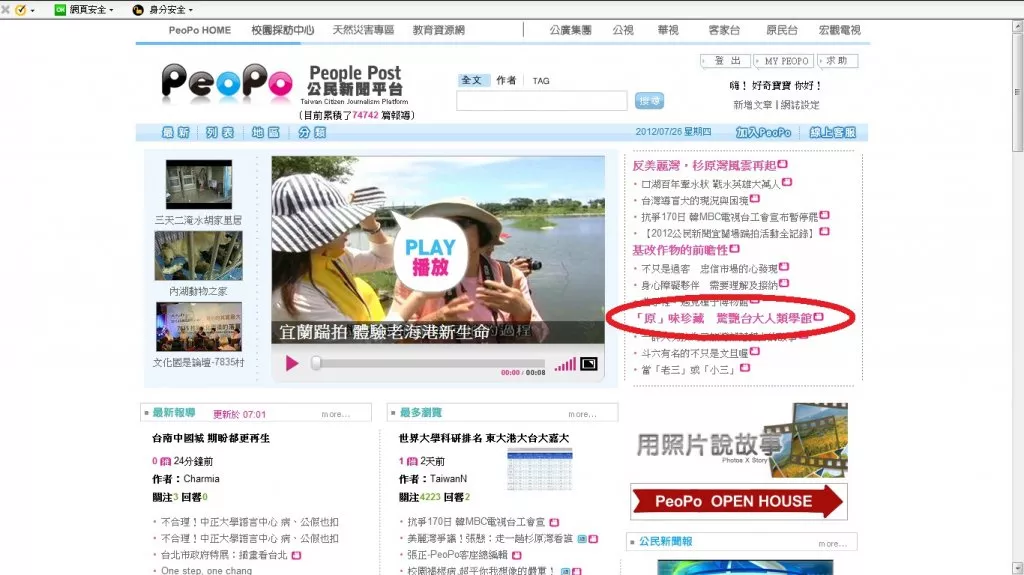Open the 網頁安全 dropdown in toolbar

point(84,10)
